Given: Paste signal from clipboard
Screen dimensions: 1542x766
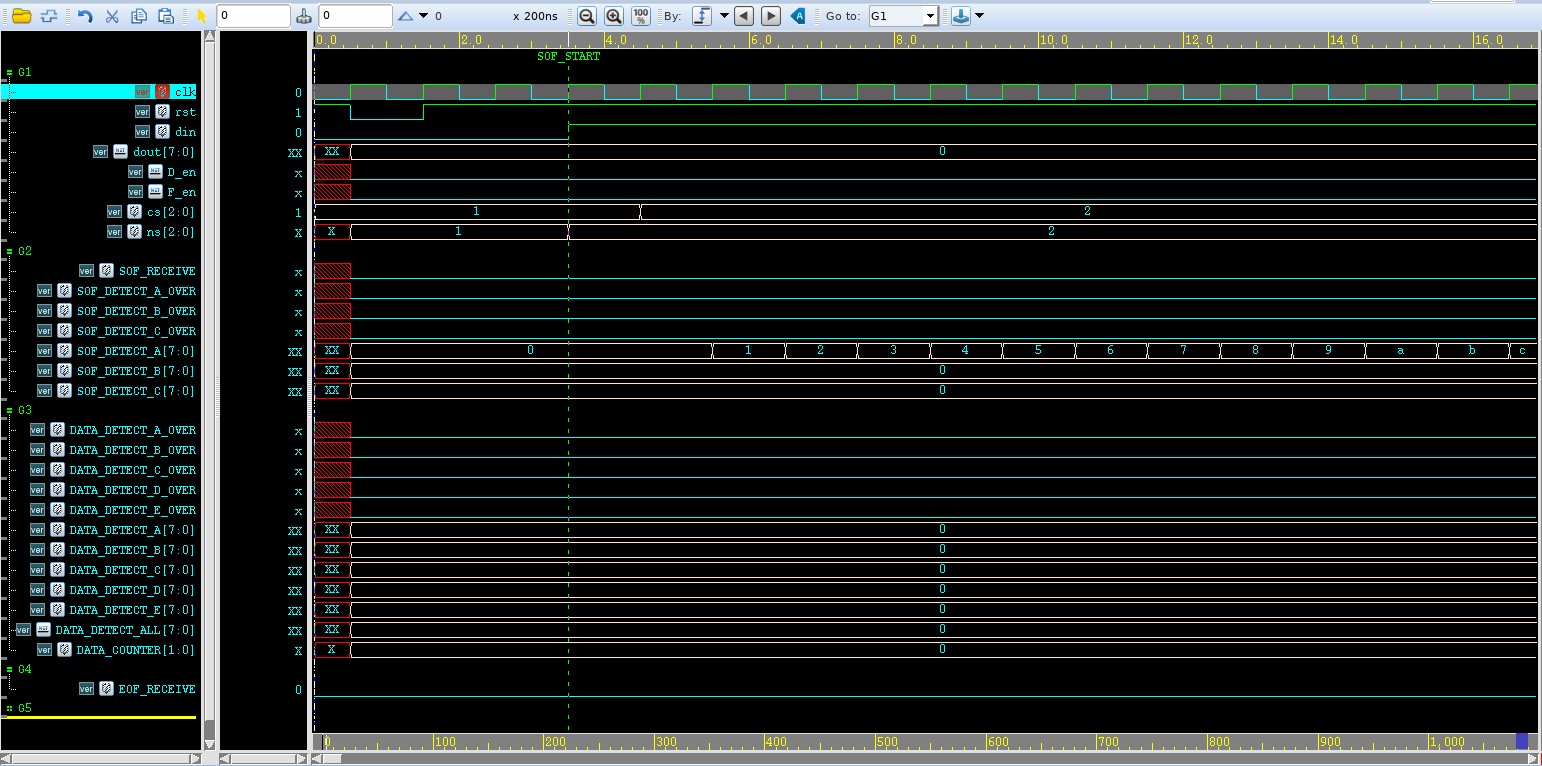Looking at the screenshot, I should (x=167, y=16).
